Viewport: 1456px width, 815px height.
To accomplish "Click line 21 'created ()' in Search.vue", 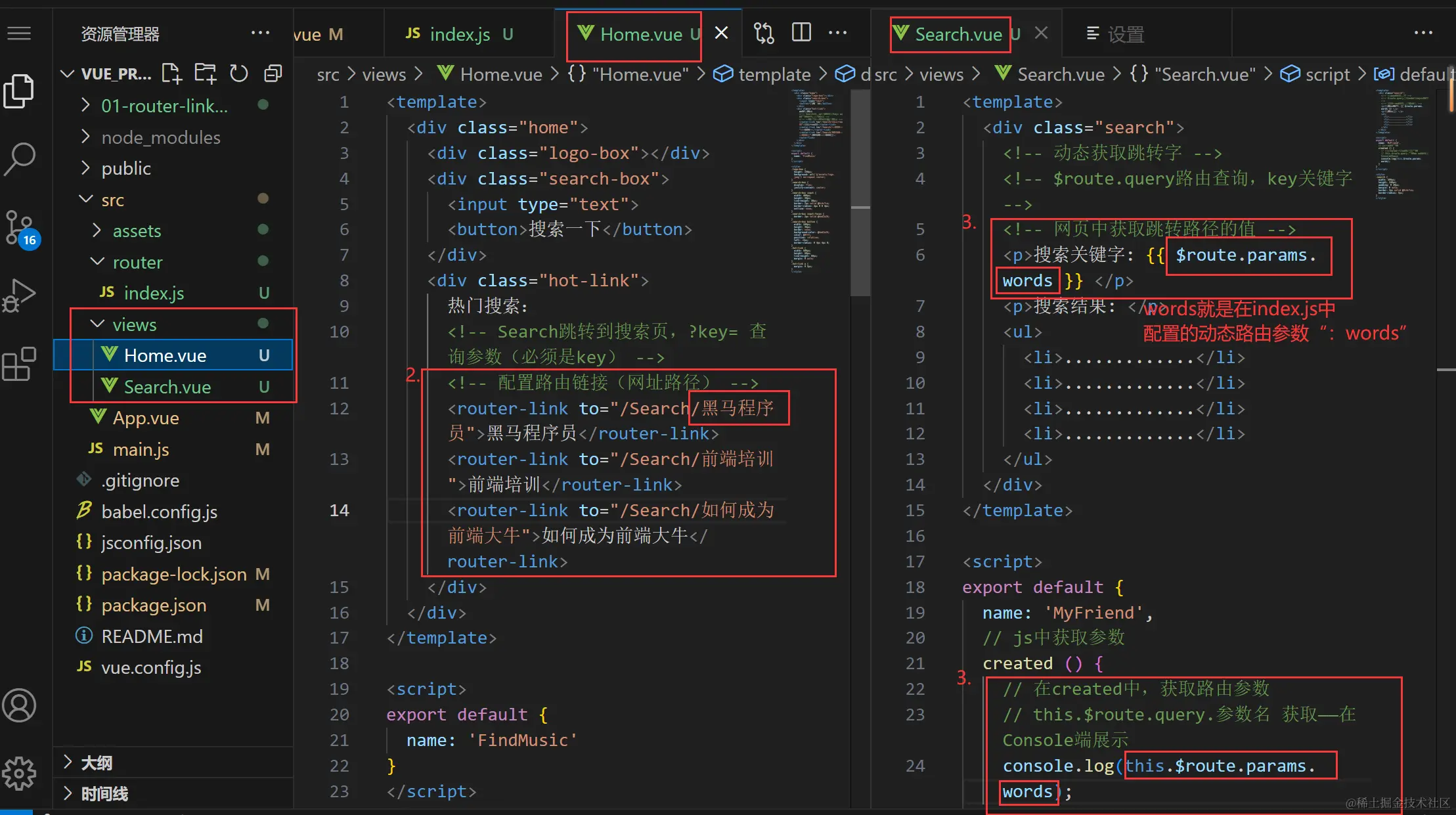I will [1042, 663].
